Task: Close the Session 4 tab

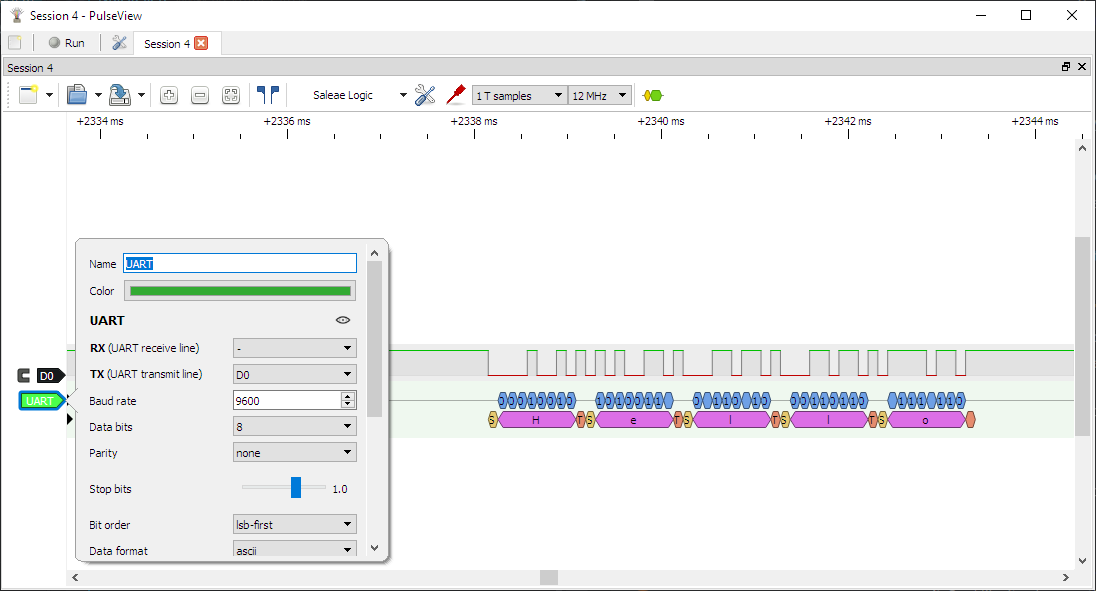Action: point(201,43)
